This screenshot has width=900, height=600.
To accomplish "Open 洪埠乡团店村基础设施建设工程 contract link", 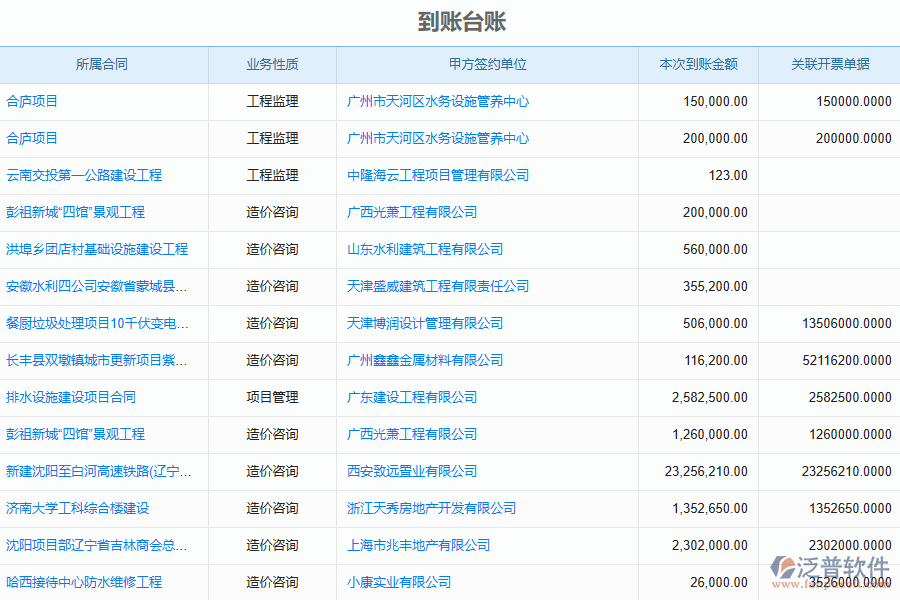I will point(97,249).
